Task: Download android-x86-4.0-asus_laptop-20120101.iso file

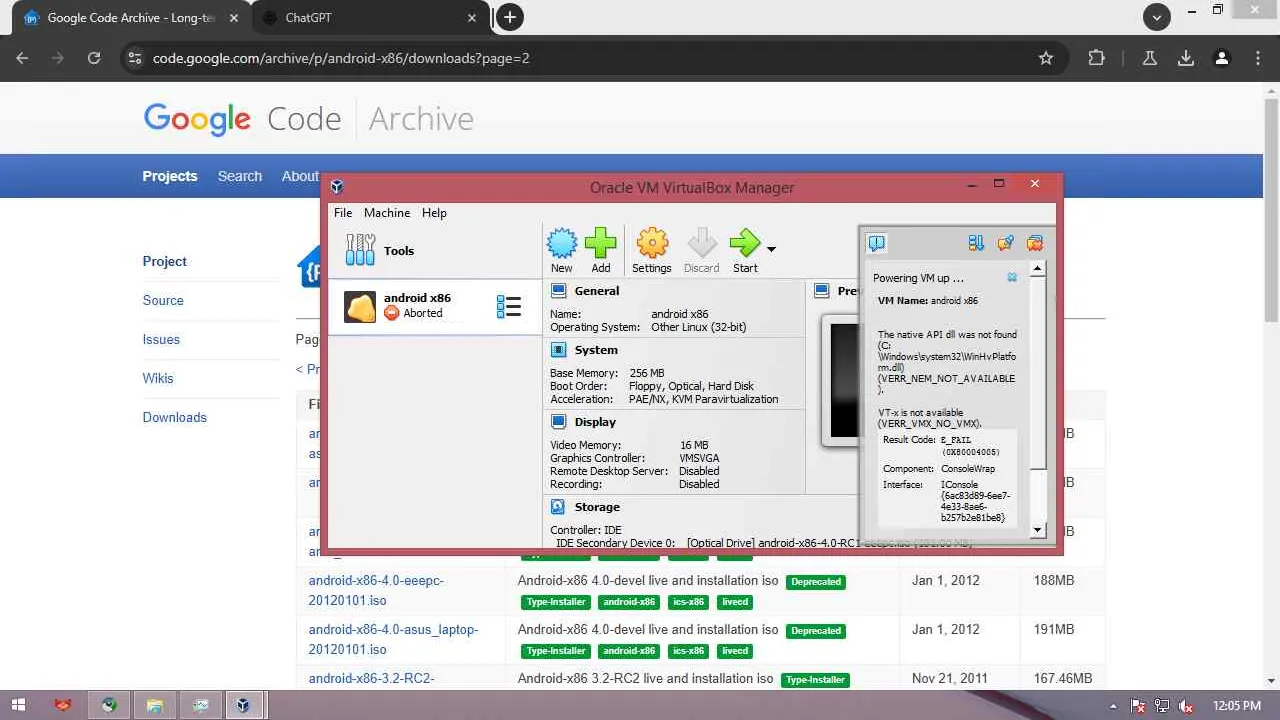Action: point(394,639)
